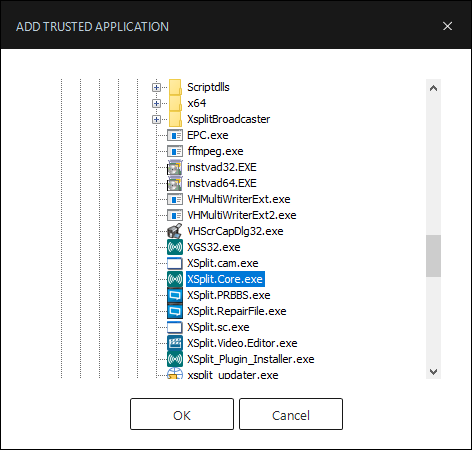Click the instvad32.EXE installer icon
Screen dimensions: 472x450
[175, 167]
